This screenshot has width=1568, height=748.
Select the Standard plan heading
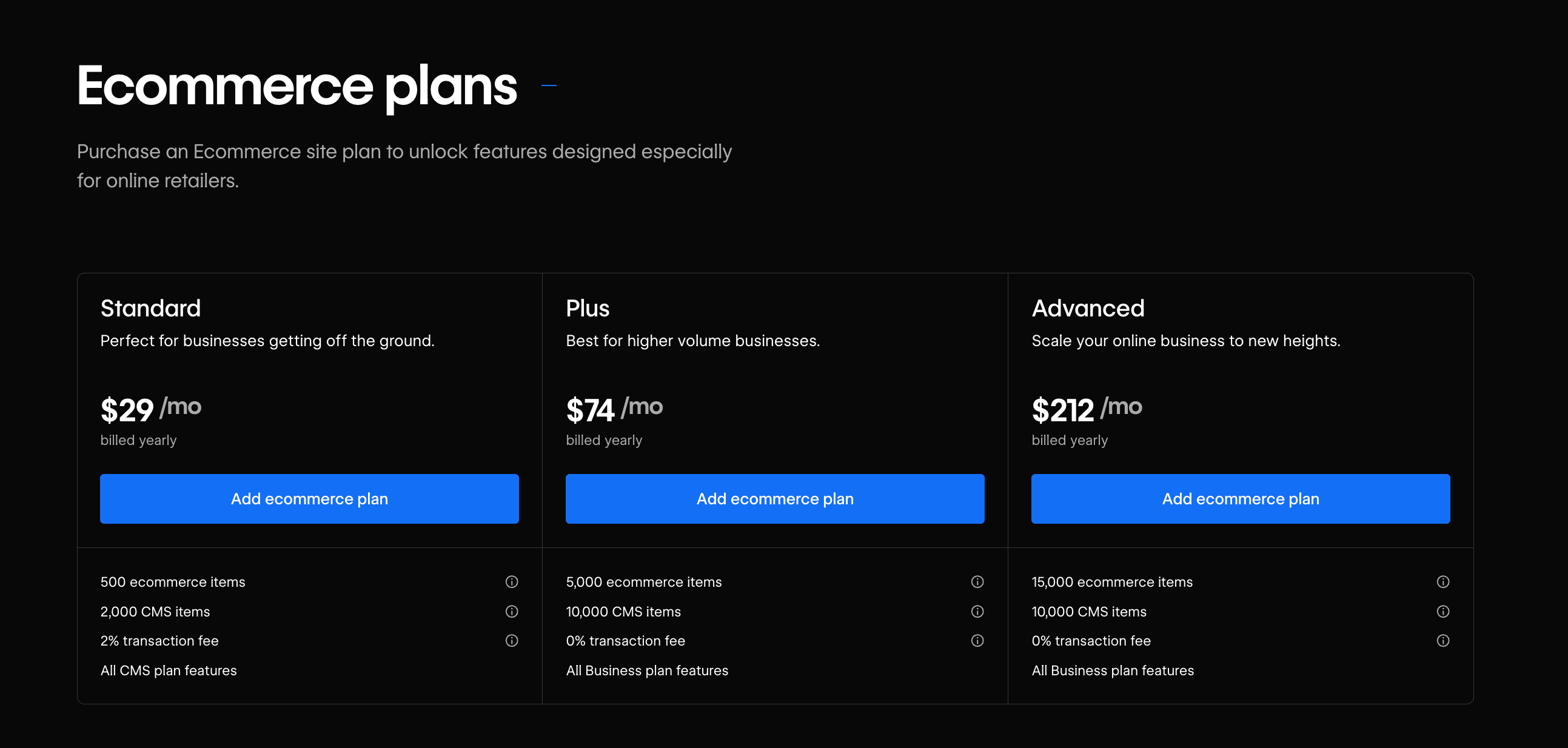[150, 309]
